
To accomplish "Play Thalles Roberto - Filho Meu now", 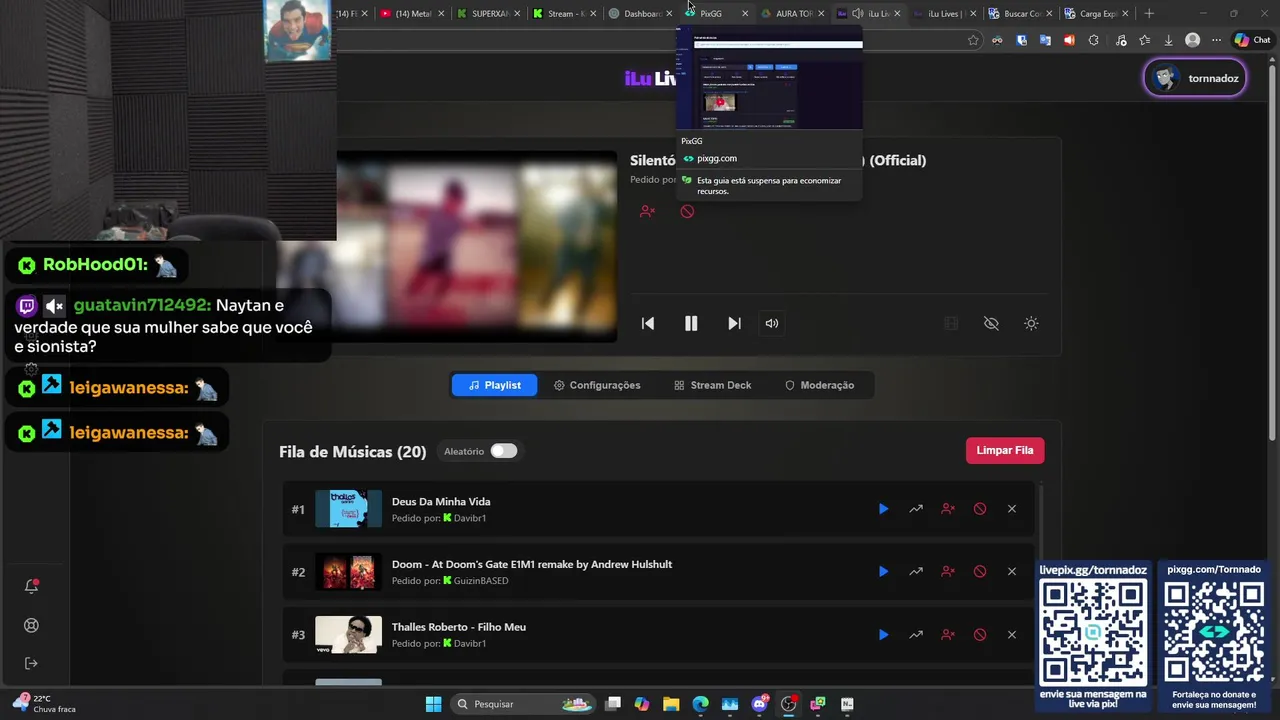I will click(883, 635).
